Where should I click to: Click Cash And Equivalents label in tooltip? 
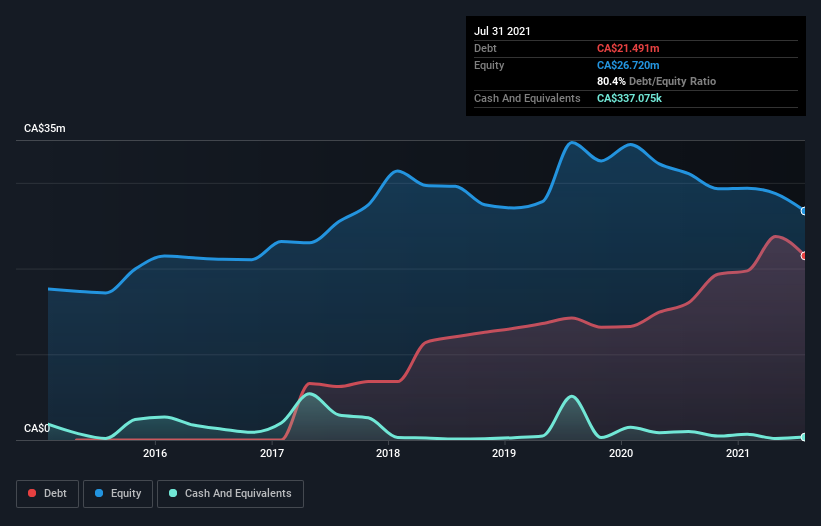click(x=527, y=98)
